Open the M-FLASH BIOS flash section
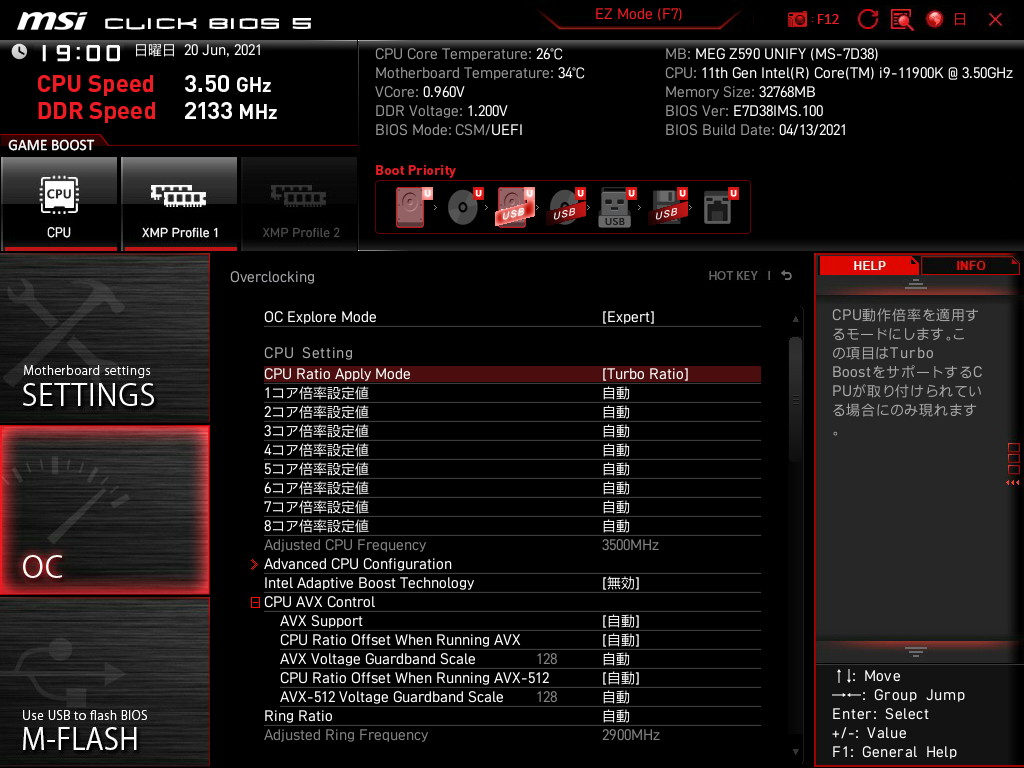The height and width of the screenshot is (768, 1024). (104, 682)
